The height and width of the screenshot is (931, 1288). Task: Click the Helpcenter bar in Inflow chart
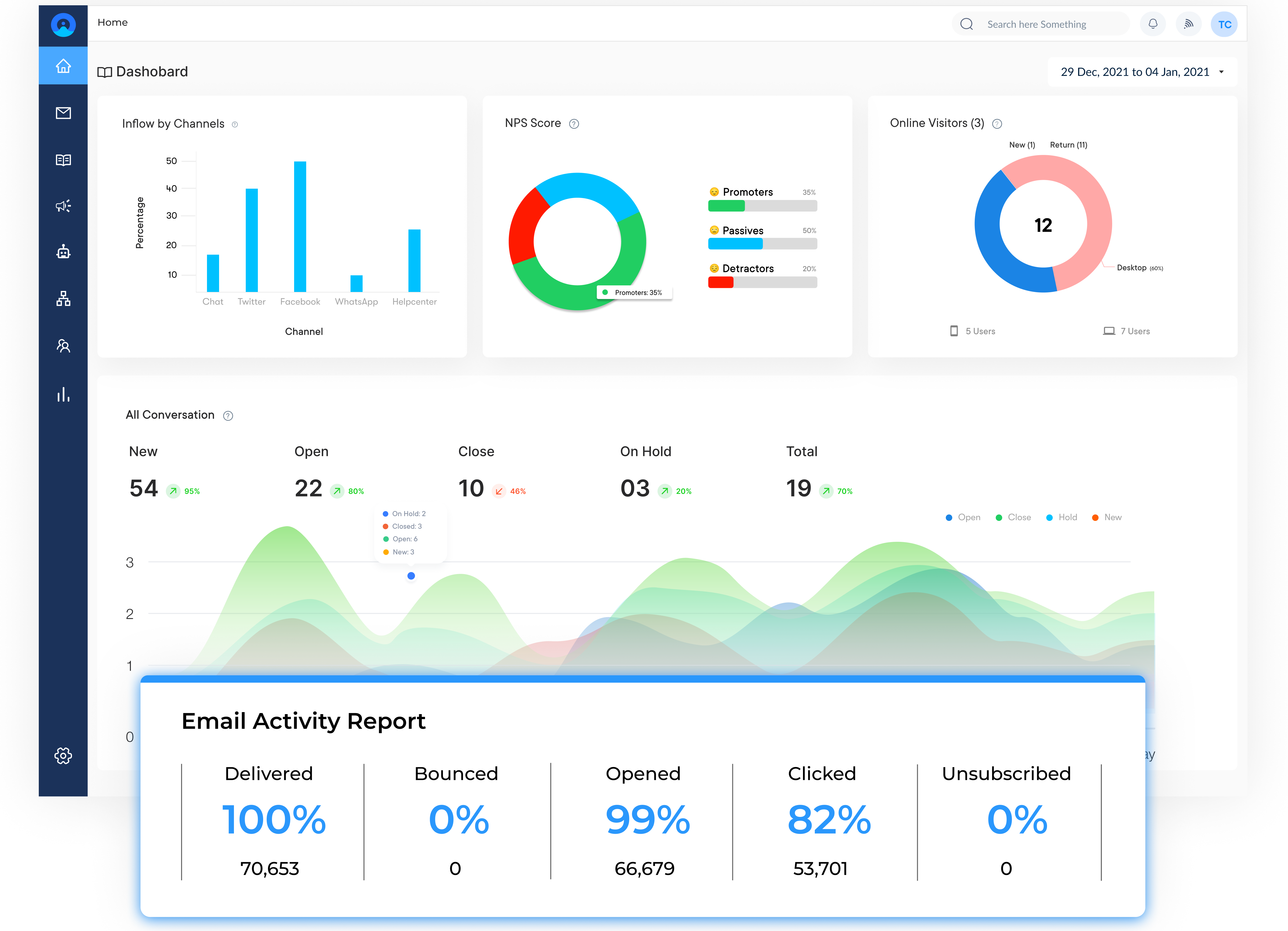pos(414,261)
